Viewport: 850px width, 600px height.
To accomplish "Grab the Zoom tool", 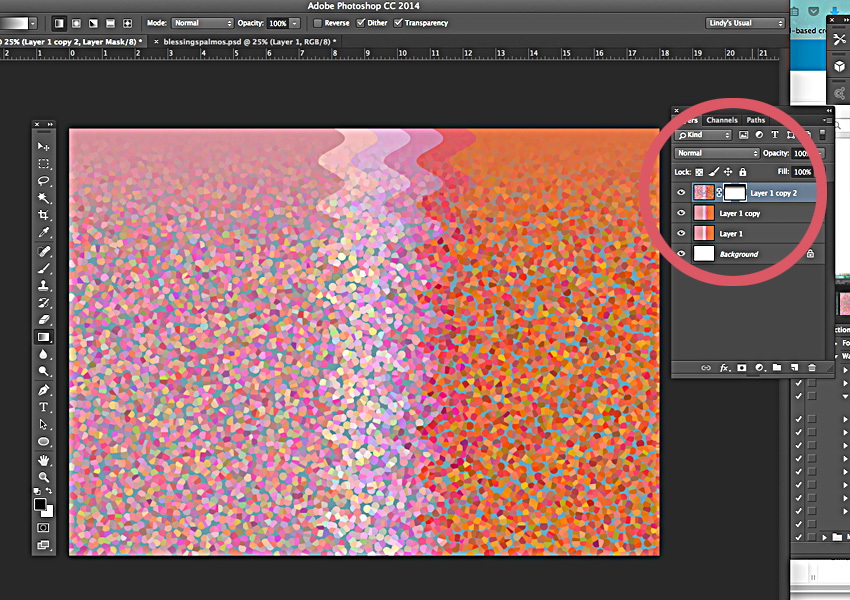I will 44,478.
